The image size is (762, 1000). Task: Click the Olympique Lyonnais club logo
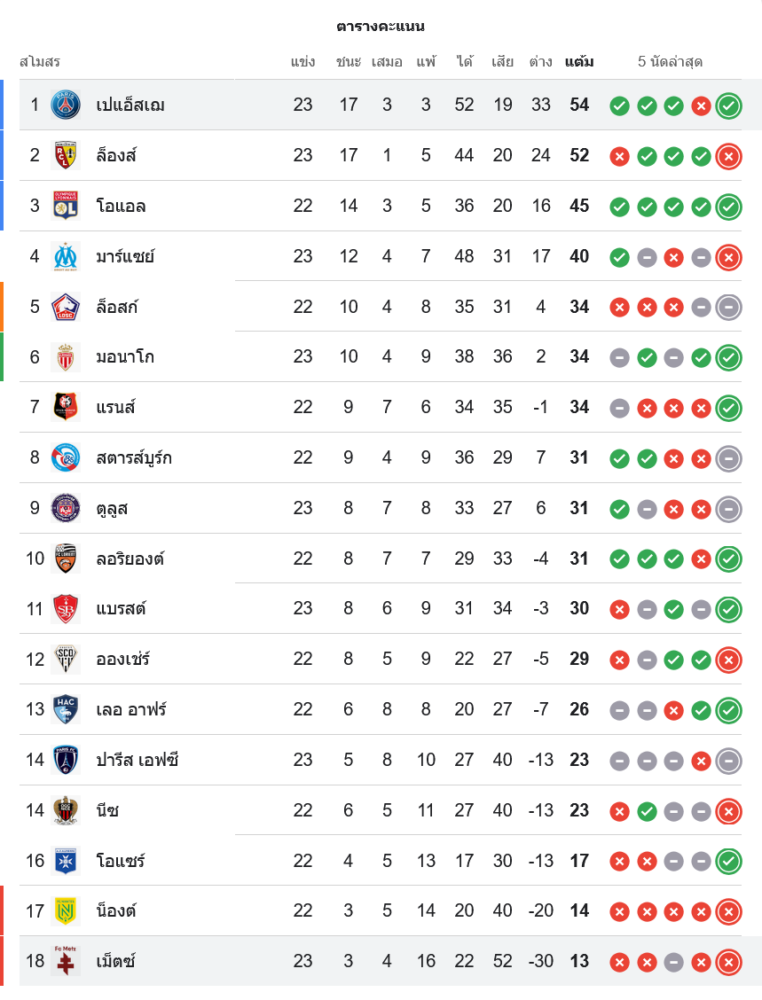click(66, 206)
